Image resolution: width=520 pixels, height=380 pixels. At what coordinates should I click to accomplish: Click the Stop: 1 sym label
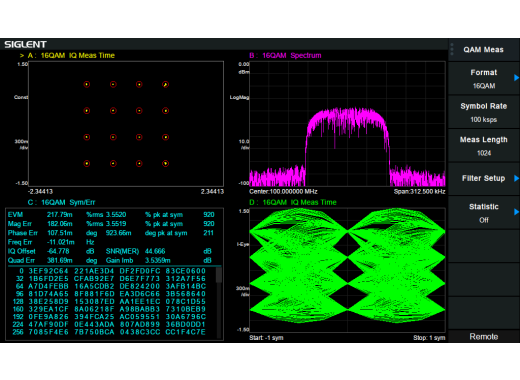(x=429, y=338)
